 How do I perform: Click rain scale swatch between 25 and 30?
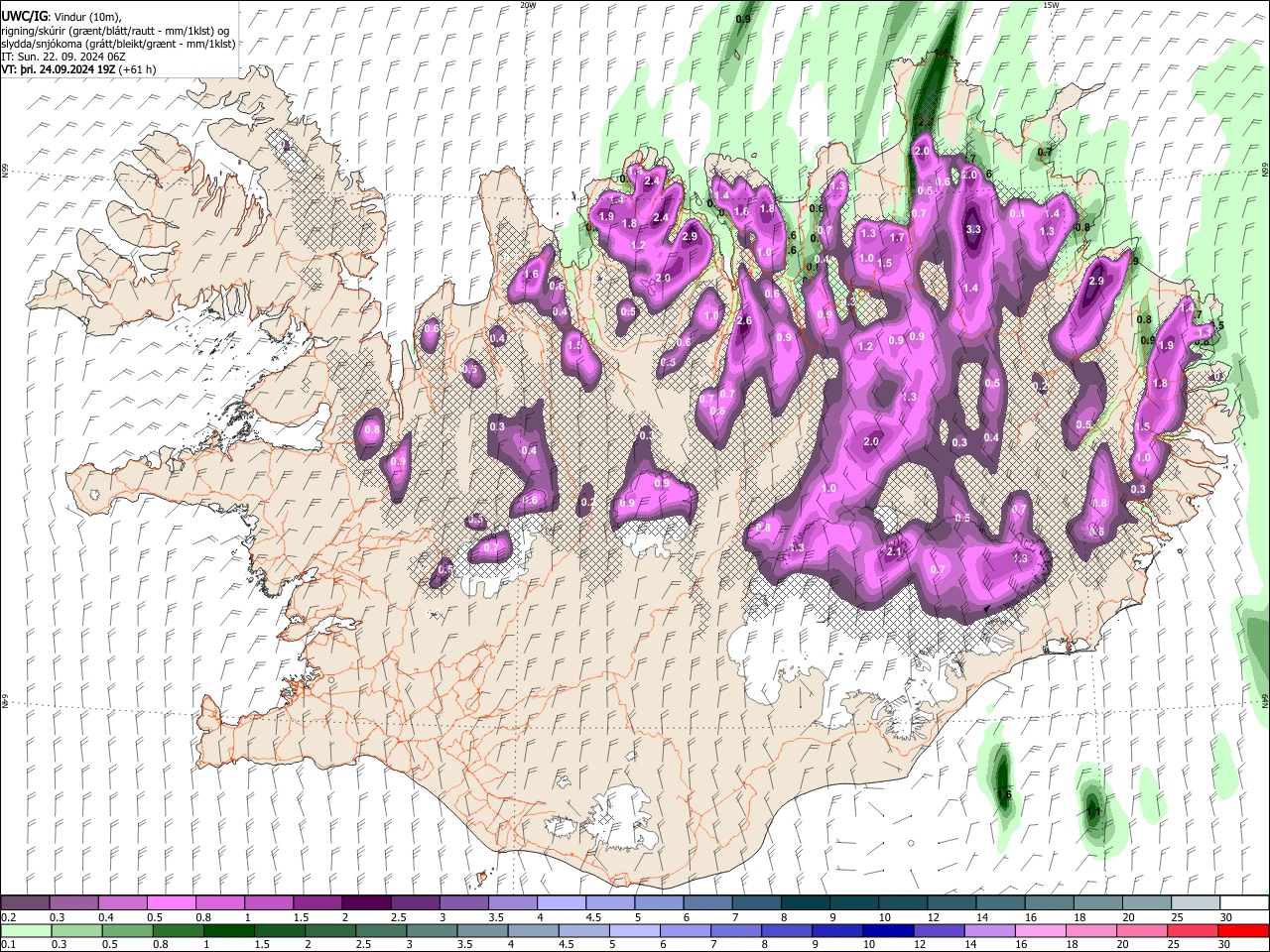tap(1195, 930)
